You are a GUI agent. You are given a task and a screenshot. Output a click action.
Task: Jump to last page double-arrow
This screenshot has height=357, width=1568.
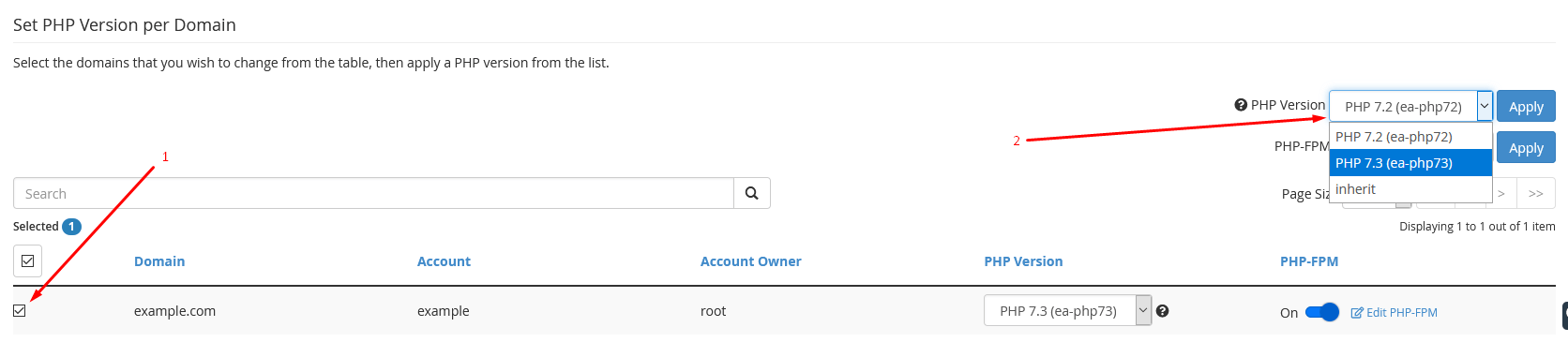[x=1536, y=193]
